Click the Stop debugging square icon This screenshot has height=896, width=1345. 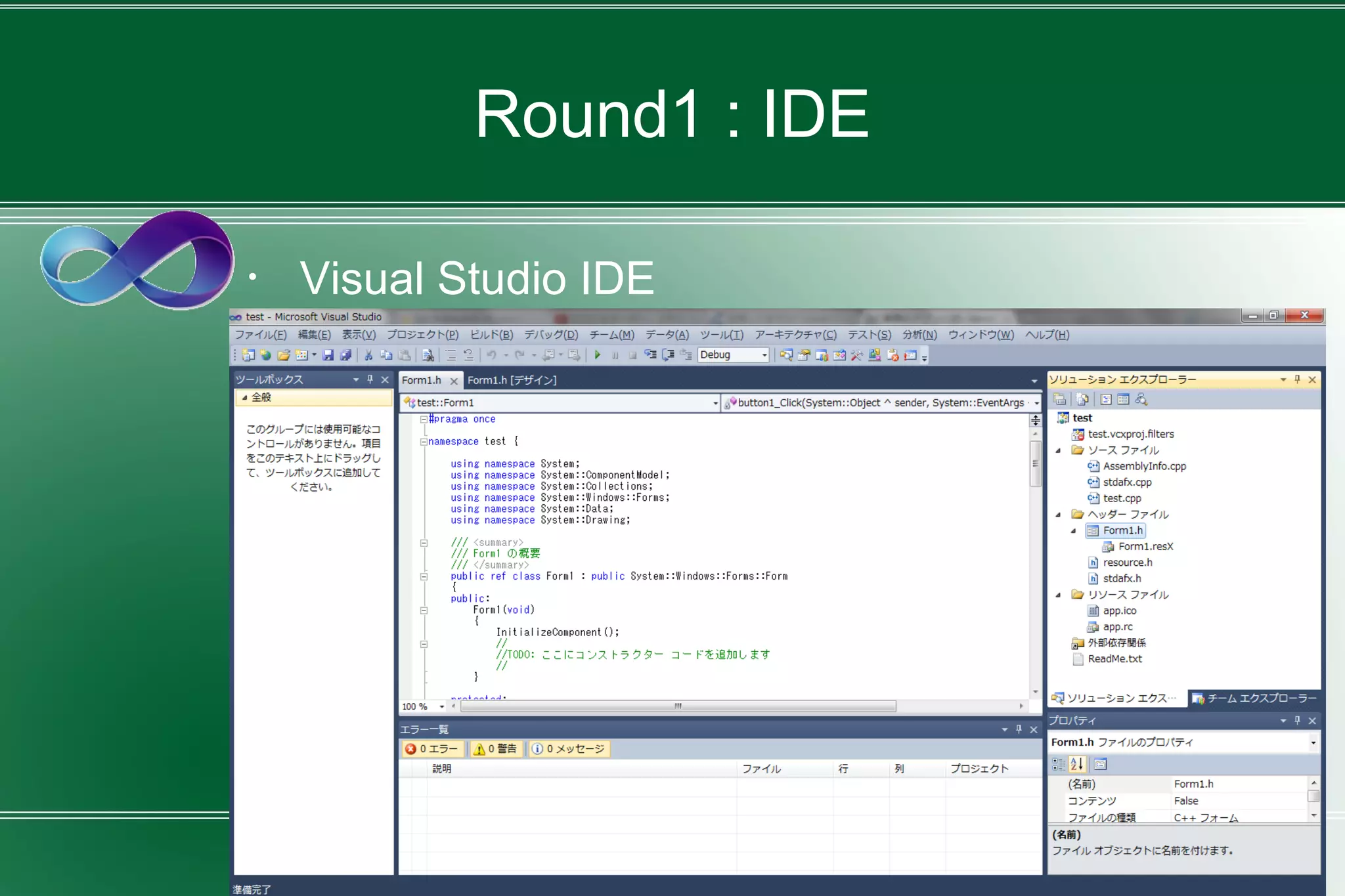632,355
